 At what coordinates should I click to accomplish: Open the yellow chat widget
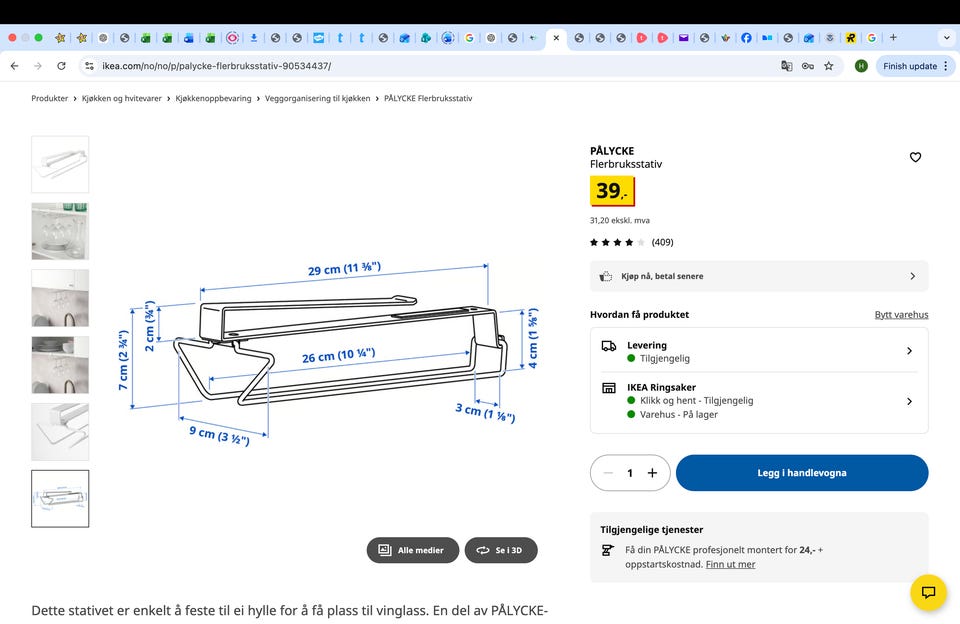tap(928, 592)
